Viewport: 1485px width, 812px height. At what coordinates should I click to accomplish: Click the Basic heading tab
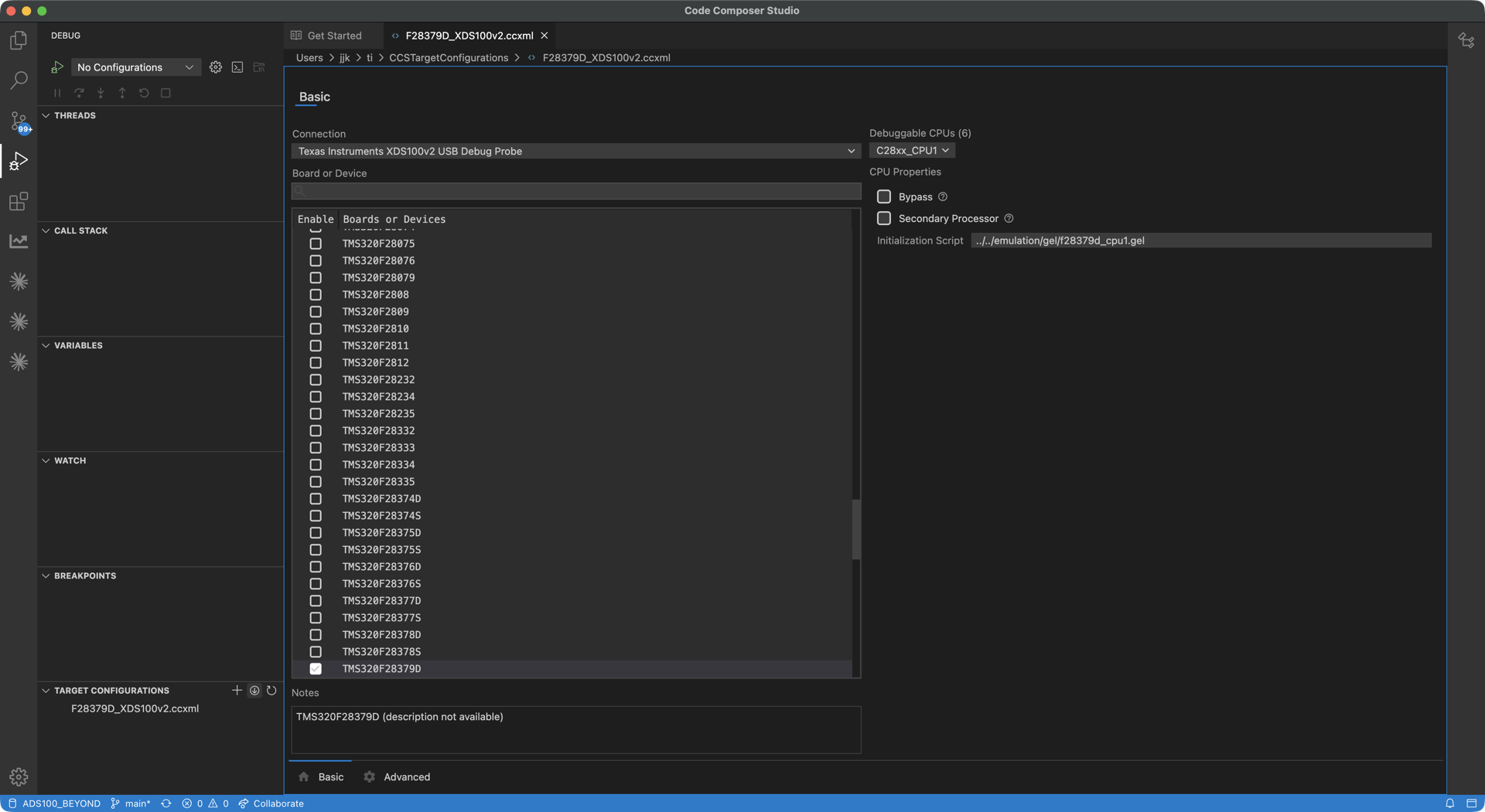coord(314,97)
